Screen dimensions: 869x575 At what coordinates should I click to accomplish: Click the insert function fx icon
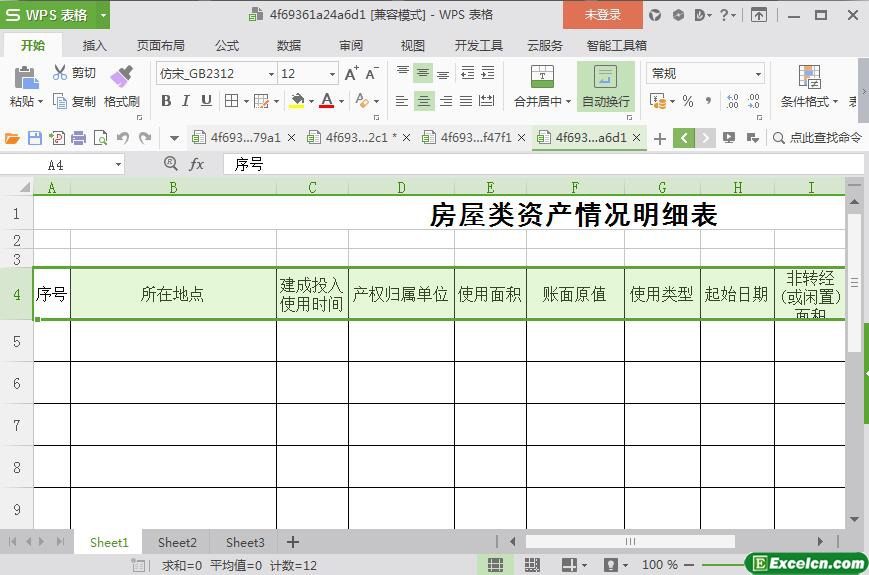[197, 164]
